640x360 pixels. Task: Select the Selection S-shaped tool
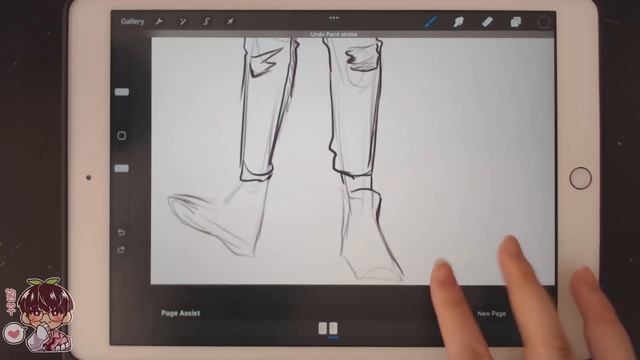(x=207, y=21)
